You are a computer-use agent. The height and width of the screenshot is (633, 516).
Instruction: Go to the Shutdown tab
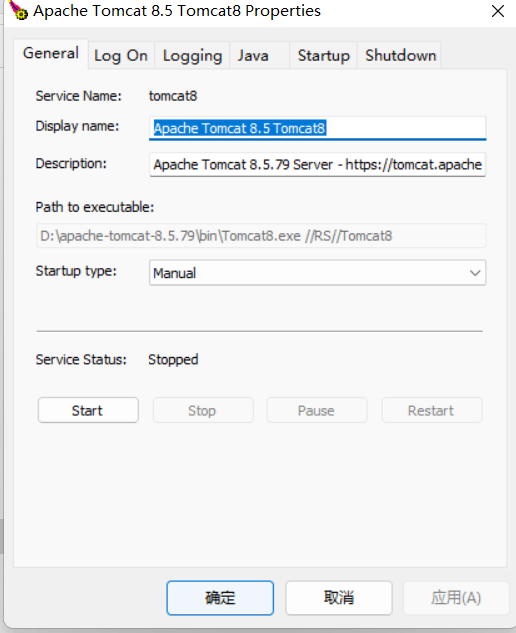pyautogui.click(x=399, y=56)
